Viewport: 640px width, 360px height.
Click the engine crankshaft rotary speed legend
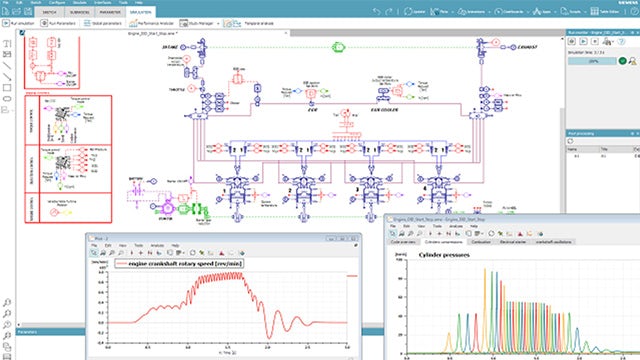pyautogui.click(x=180, y=264)
